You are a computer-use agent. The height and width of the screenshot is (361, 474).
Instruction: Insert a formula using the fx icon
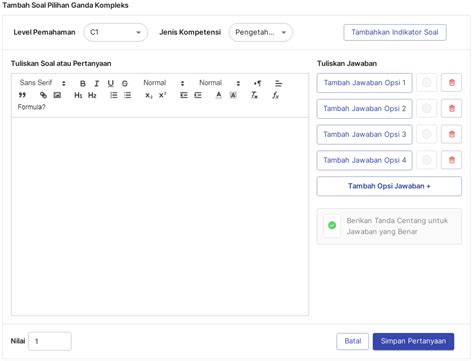coord(275,95)
